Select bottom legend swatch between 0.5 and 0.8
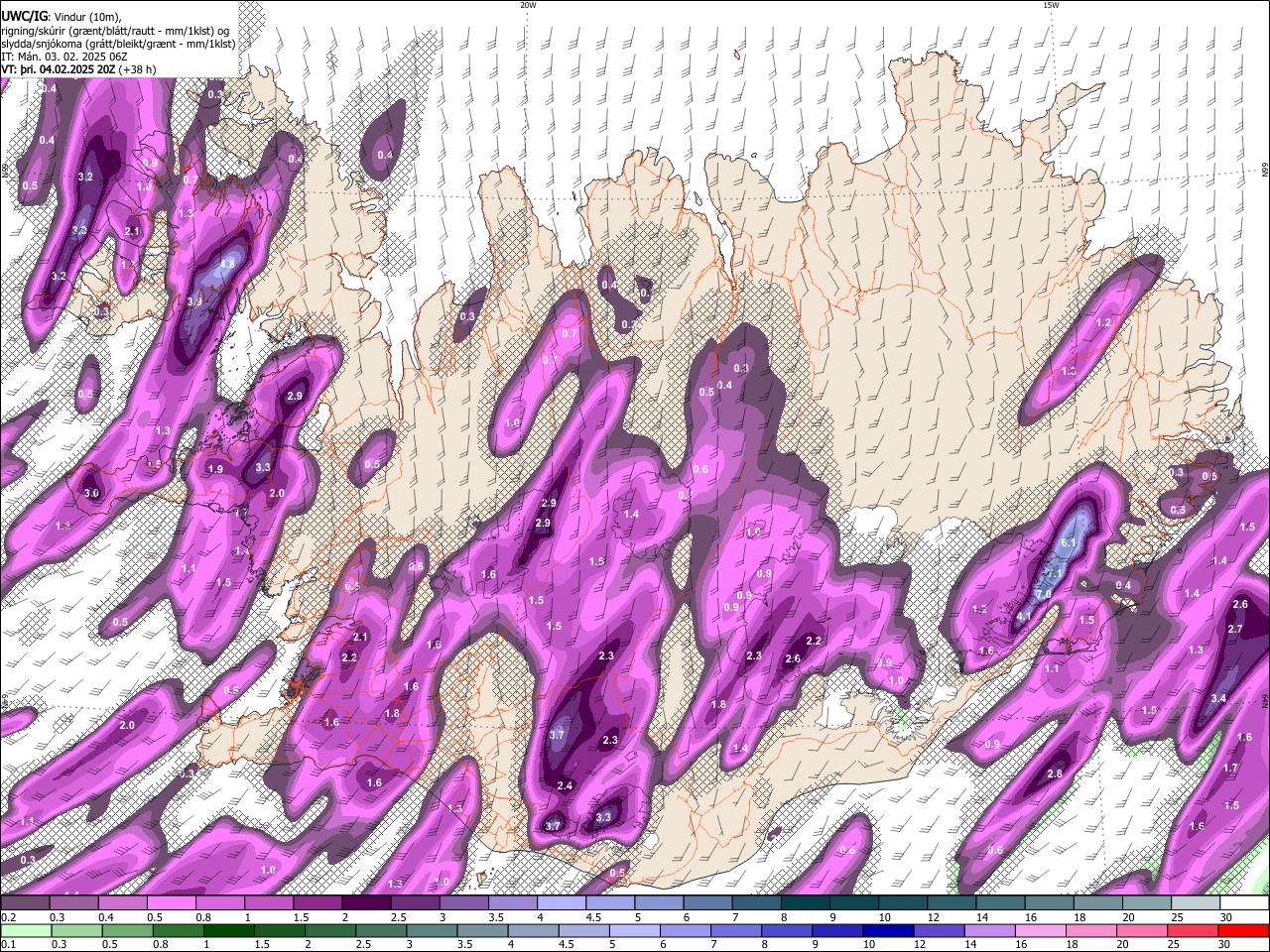Viewport: 1270px width, 952px height. tap(128, 930)
